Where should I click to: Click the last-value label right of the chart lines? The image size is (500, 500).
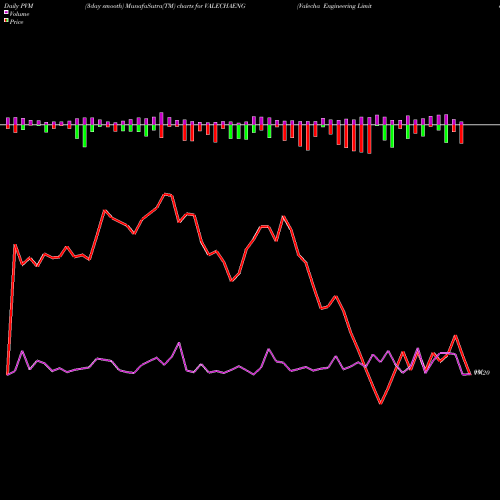point(482,373)
